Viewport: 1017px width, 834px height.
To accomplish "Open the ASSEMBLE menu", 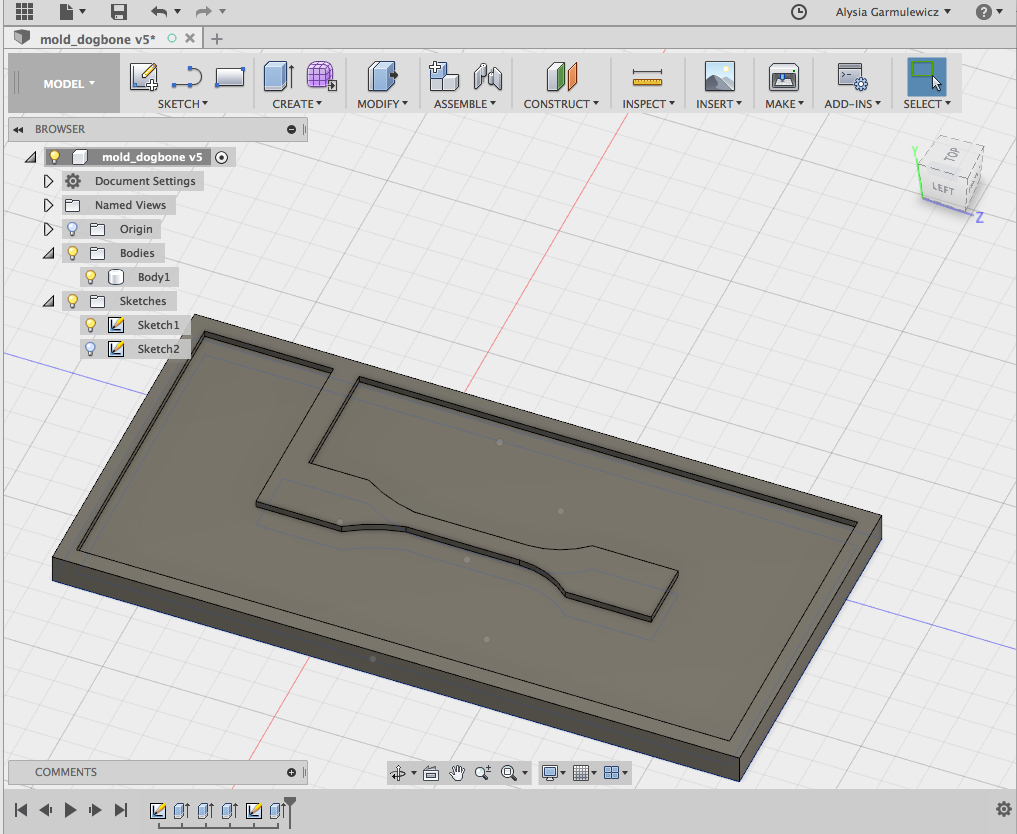I will pos(465,104).
